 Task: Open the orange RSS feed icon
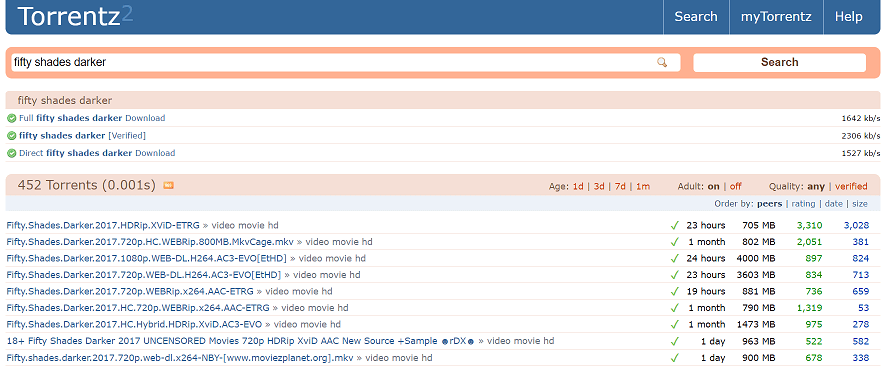[x=168, y=185]
